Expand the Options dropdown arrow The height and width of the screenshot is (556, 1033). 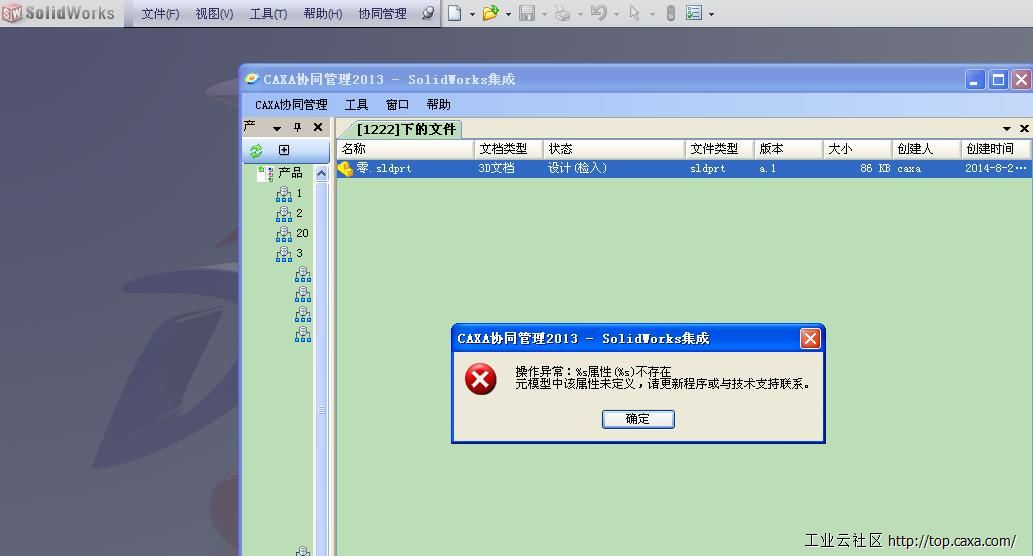coord(712,14)
